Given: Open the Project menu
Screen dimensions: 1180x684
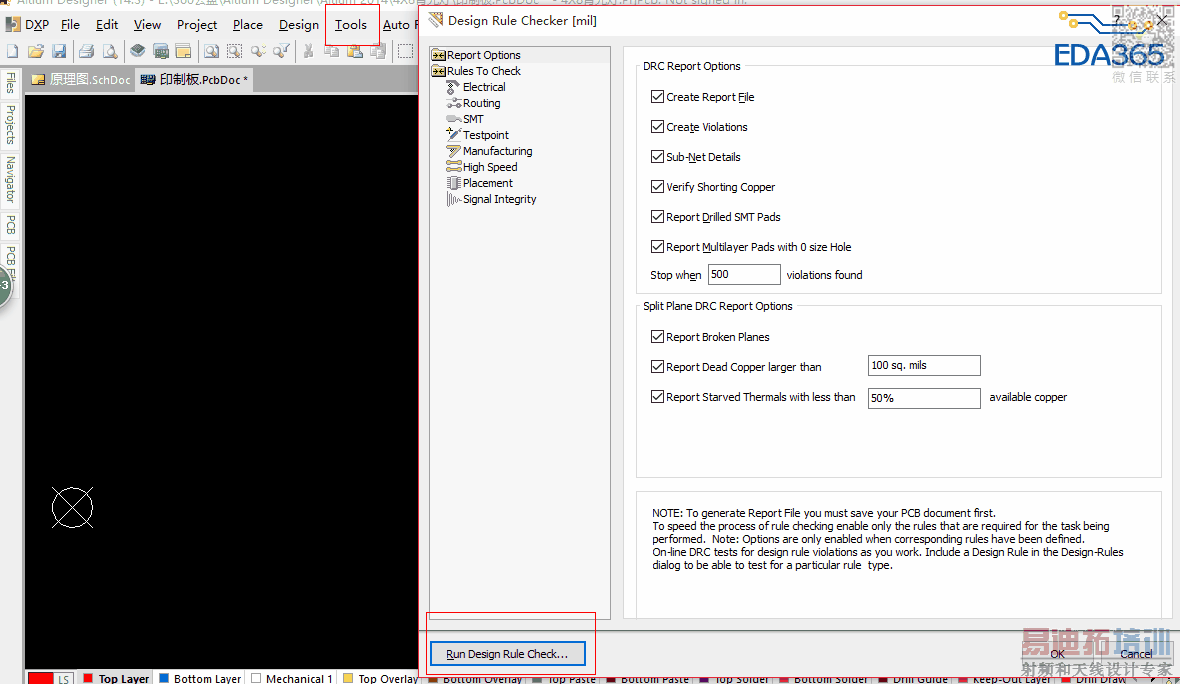Looking at the screenshot, I should [197, 25].
